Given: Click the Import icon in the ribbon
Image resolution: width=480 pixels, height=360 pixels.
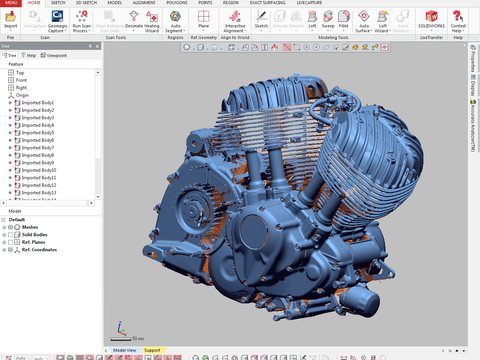Looking at the screenshot, I should pyautogui.click(x=11, y=21).
